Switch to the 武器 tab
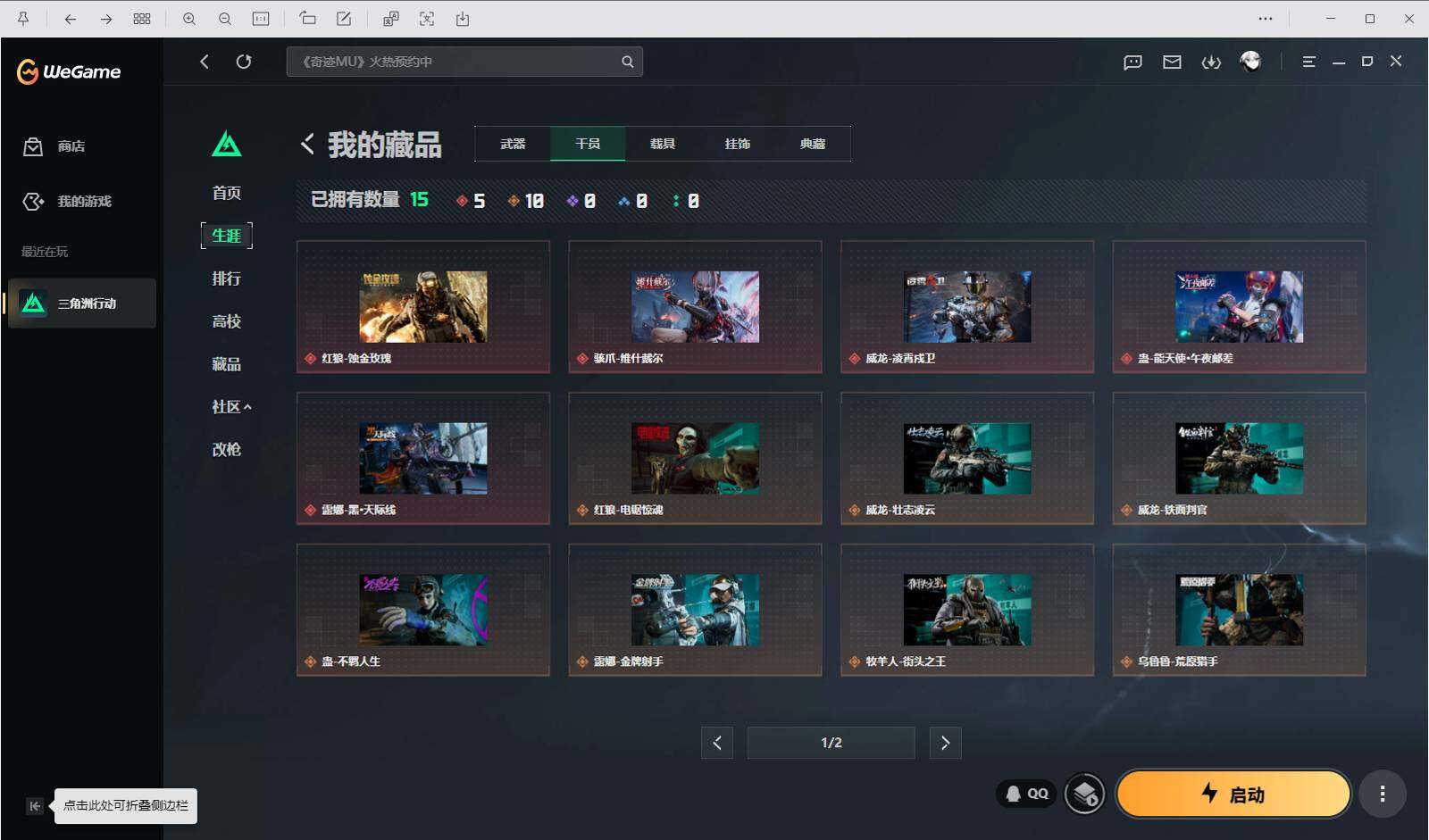 click(x=513, y=143)
